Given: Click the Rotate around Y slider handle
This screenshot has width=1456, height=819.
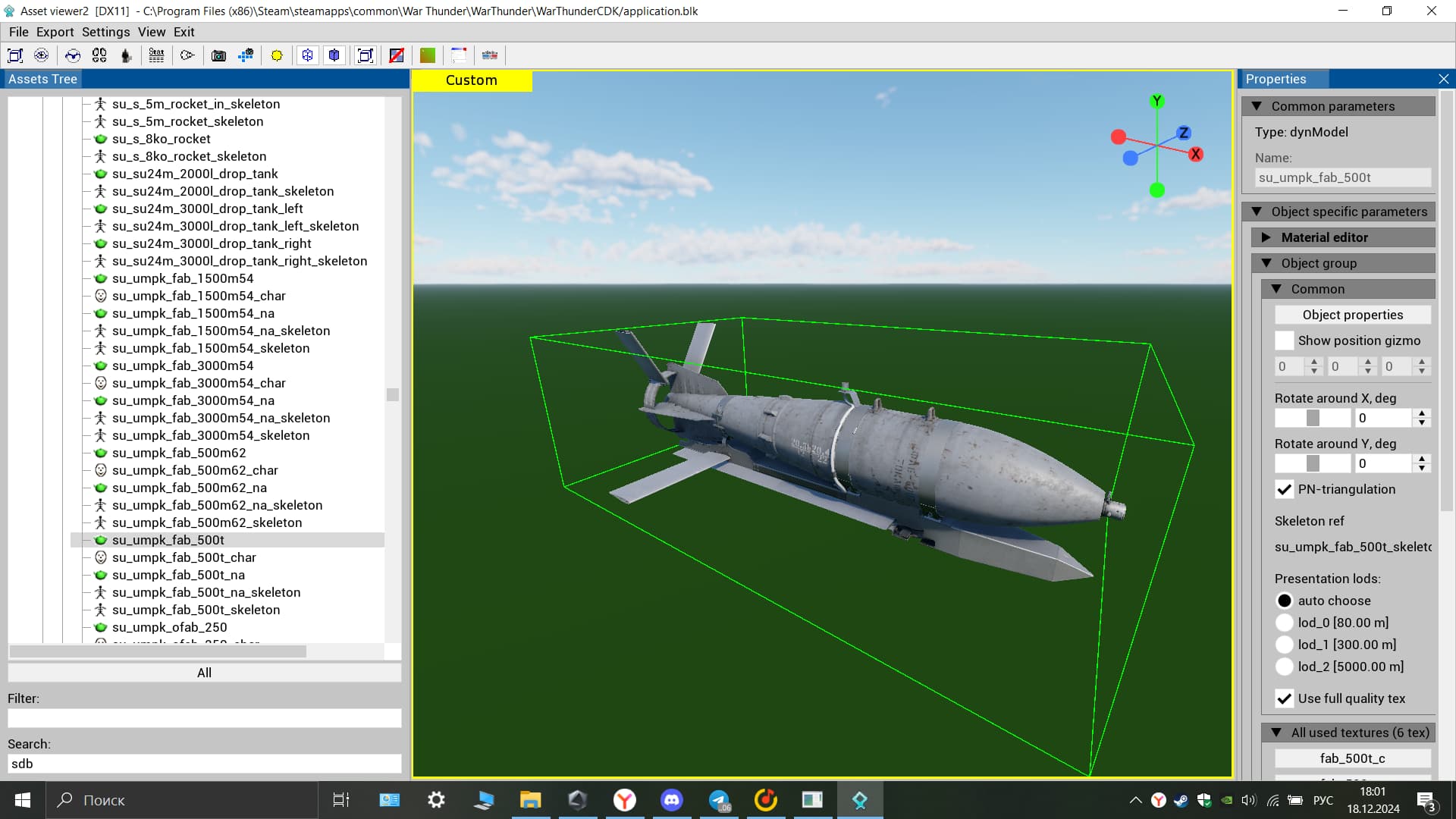Looking at the screenshot, I should [x=1313, y=463].
